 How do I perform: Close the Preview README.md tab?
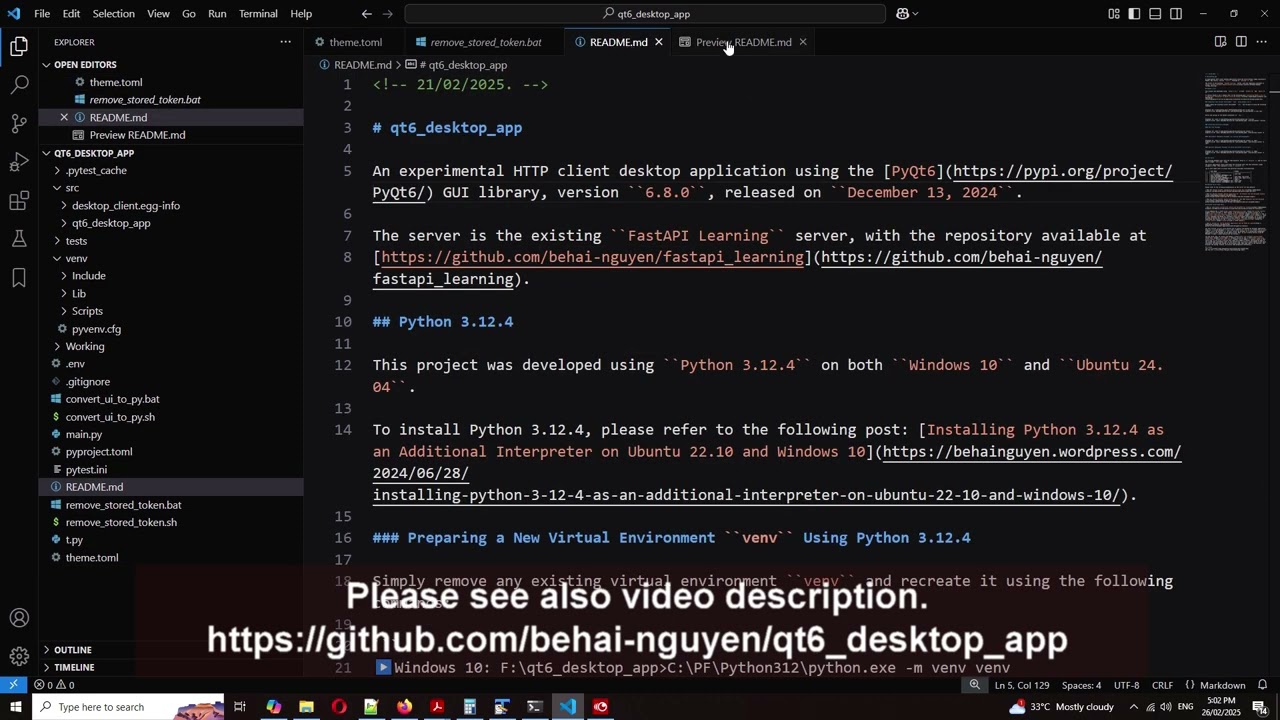click(802, 42)
